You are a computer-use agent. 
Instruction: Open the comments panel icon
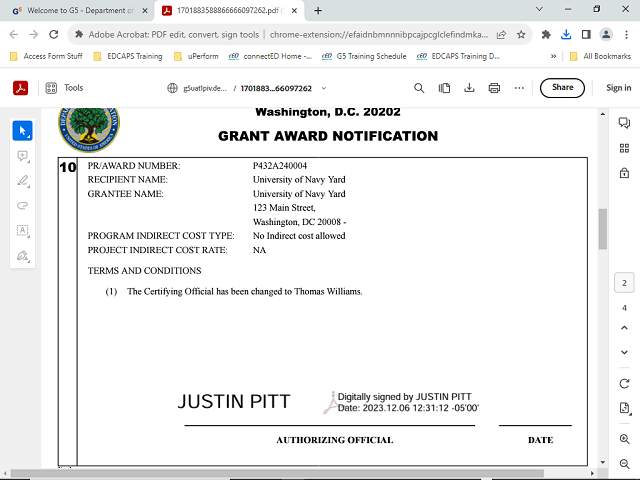point(624,122)
